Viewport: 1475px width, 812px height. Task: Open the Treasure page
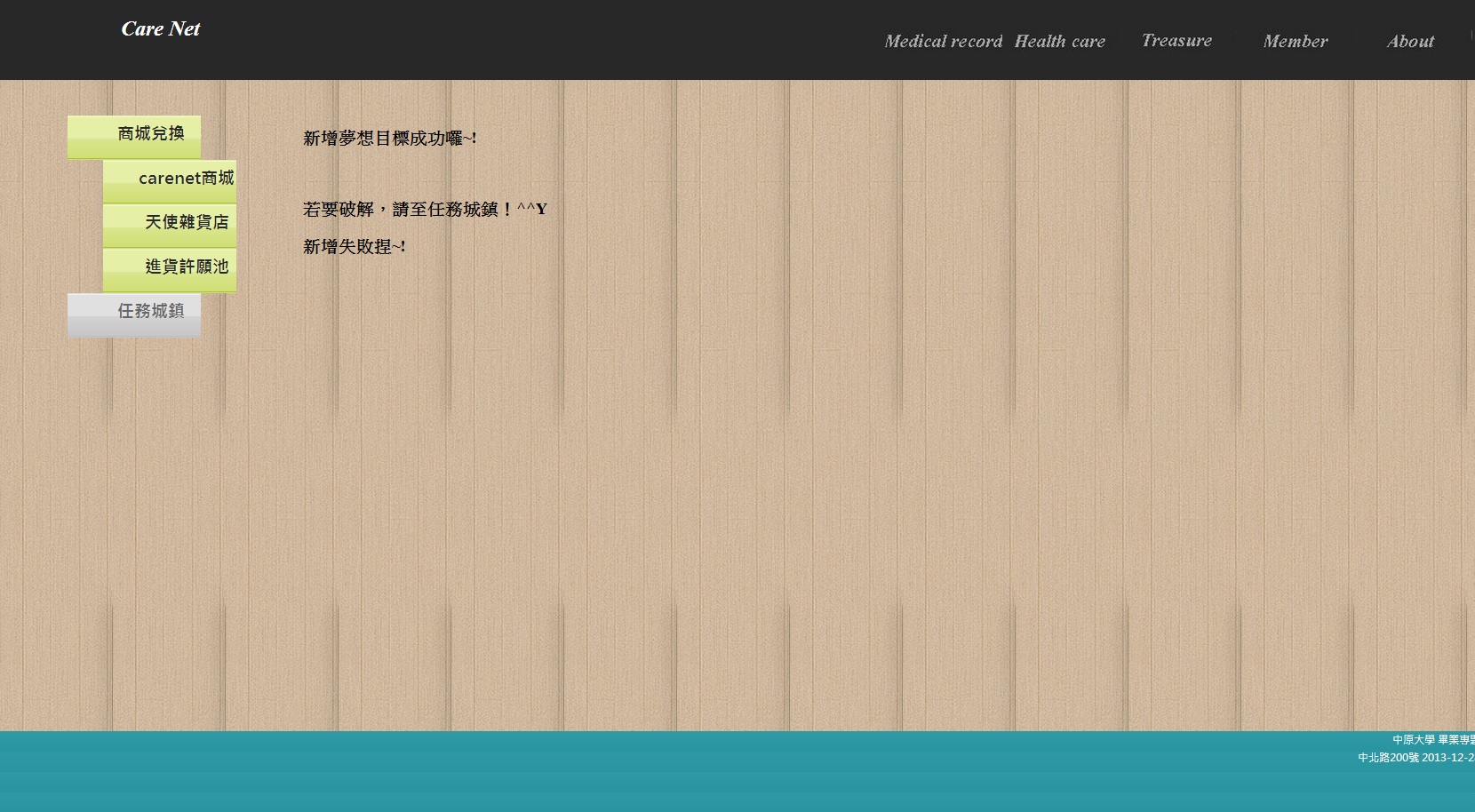pos(1176,41)
